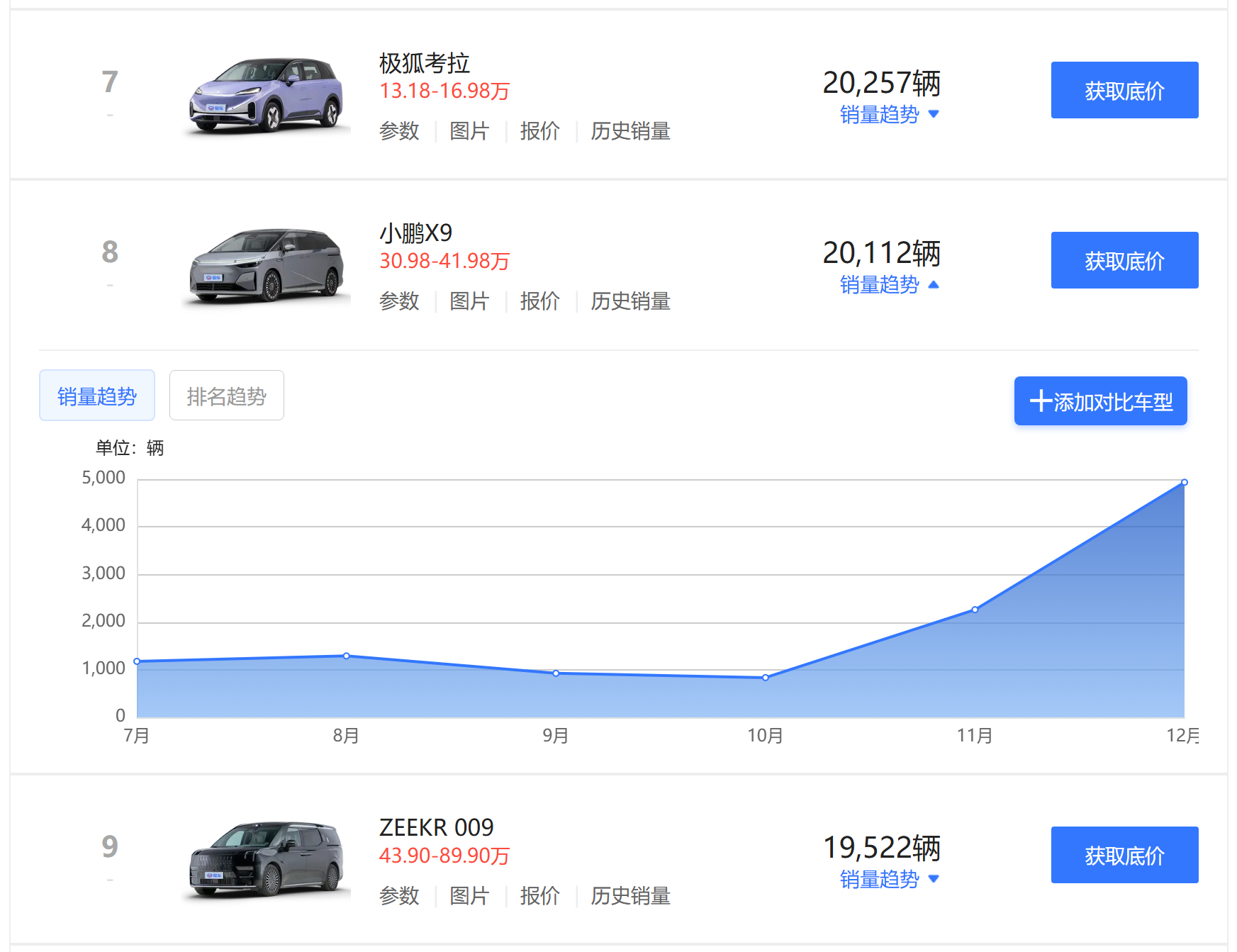This screenshot has height=952, width=1237.
Task: Open the ZEEKR 009 car thumbnail image
Action: point(267,860)
